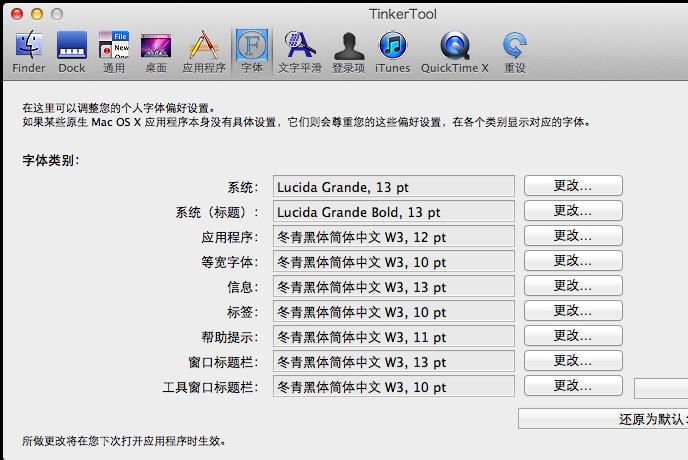Switch to the 通用 pane
Image resolution: width=688 pixels, height=460 pixels.
click(114, 52)
